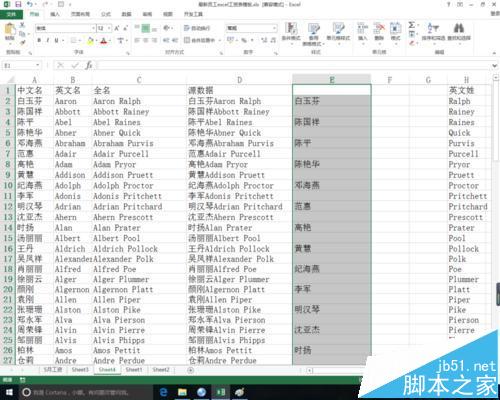This screenshot has width=500, height=400.
Task: Switch to the Data ribbon tab
Action: tap(126, 14)
